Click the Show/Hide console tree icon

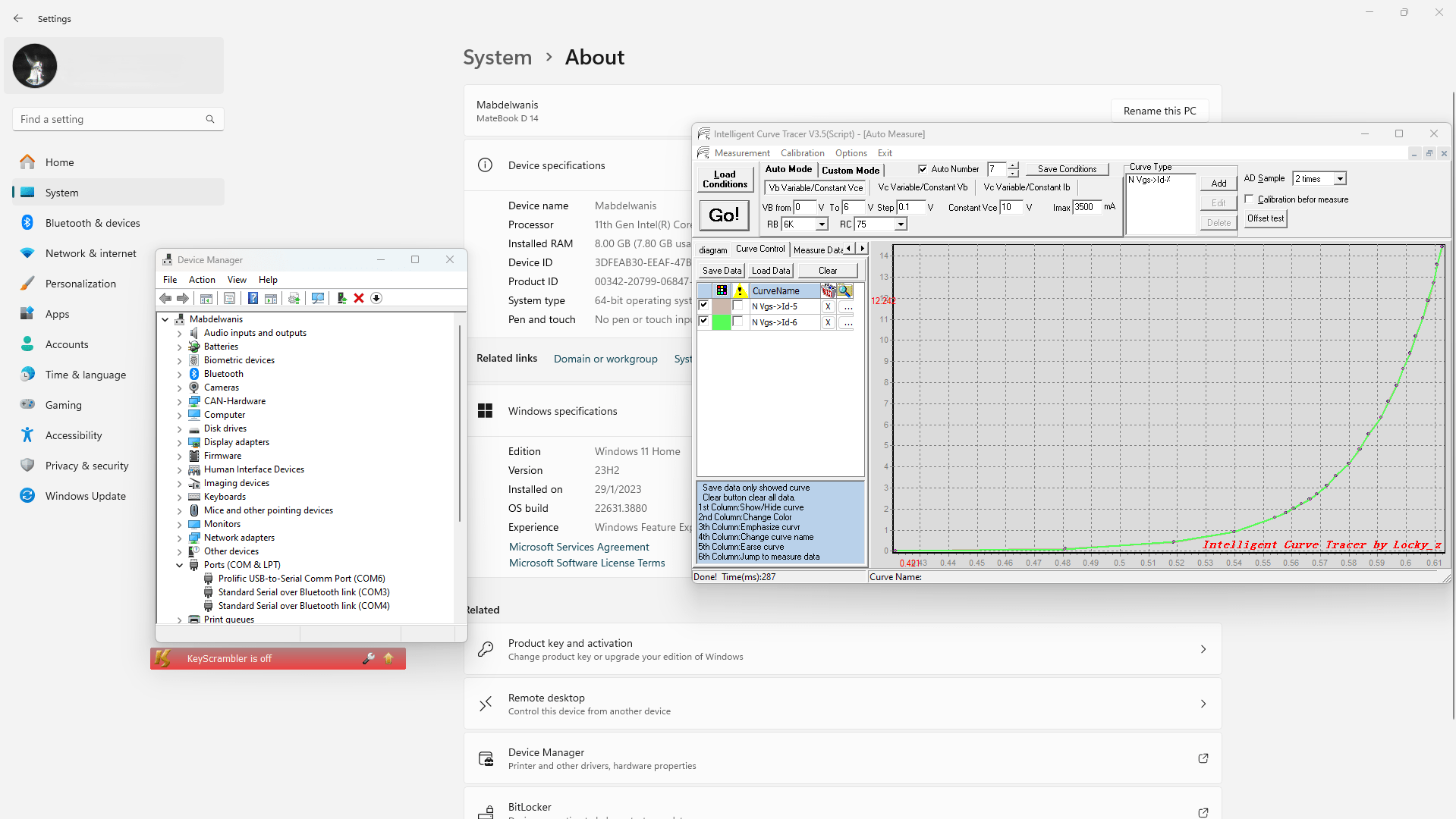206,298
